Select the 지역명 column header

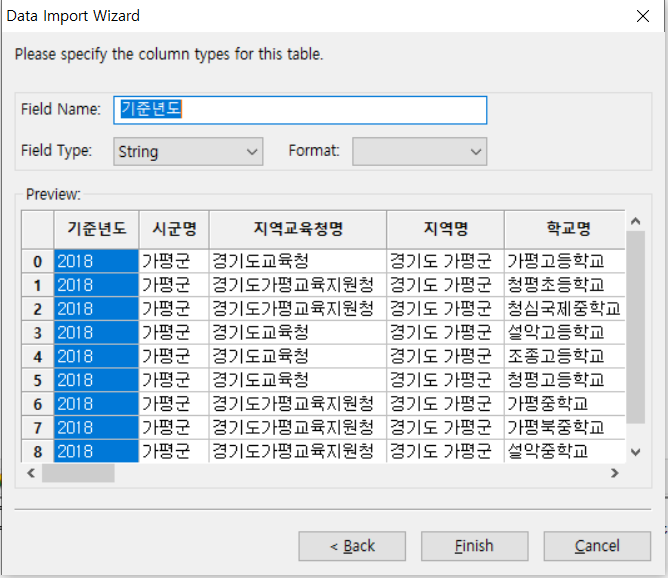[x=445, y=229]
